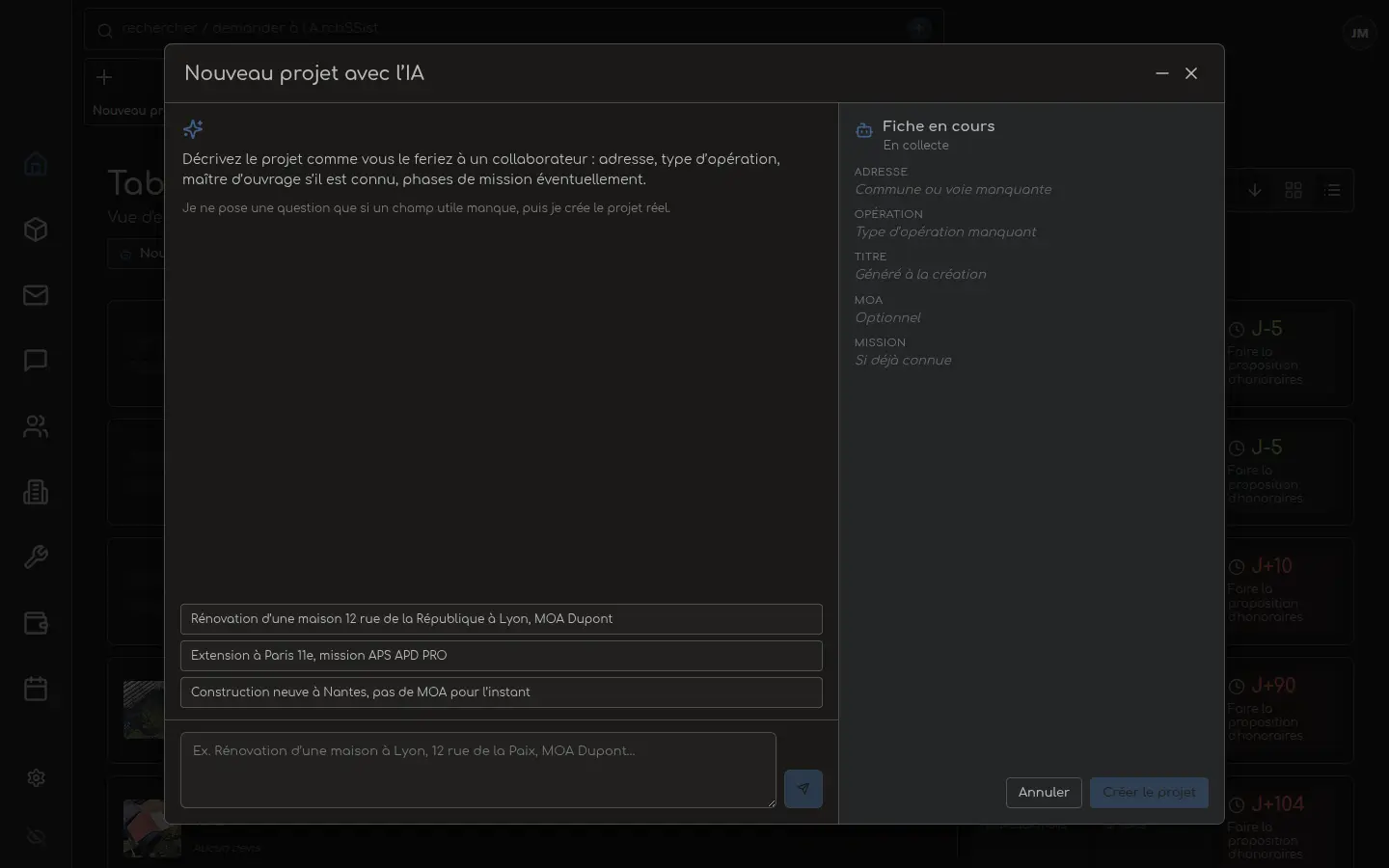This screenshot has width=1389, height=868.
Task: Open the cube icon in the background sidebar
Action: pyautogui.click(x=36, y=230)
